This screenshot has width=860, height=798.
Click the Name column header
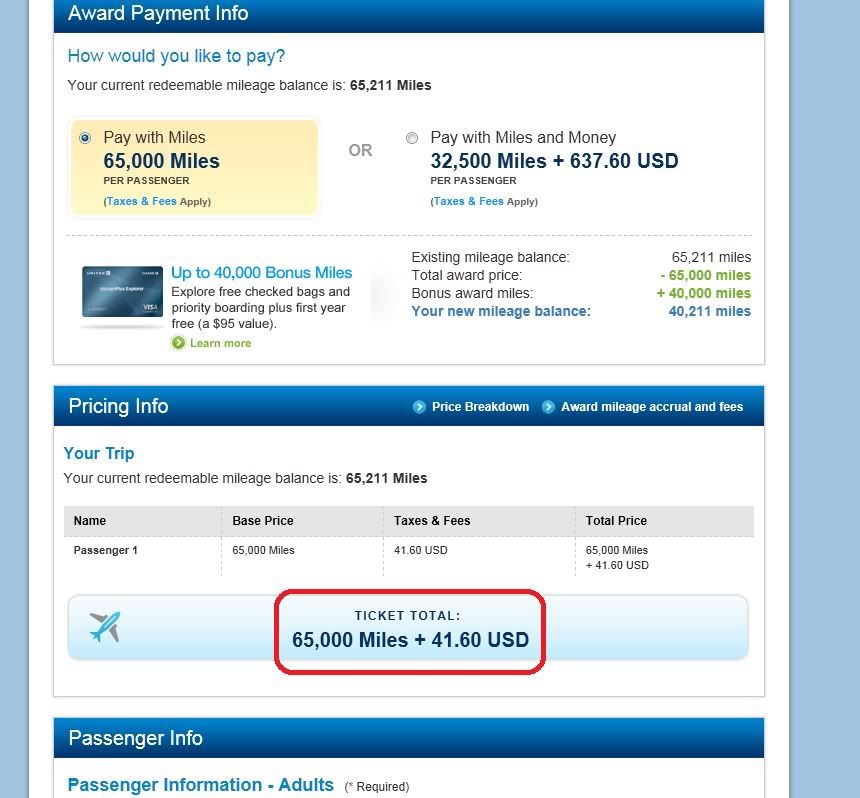click(90, 521)
